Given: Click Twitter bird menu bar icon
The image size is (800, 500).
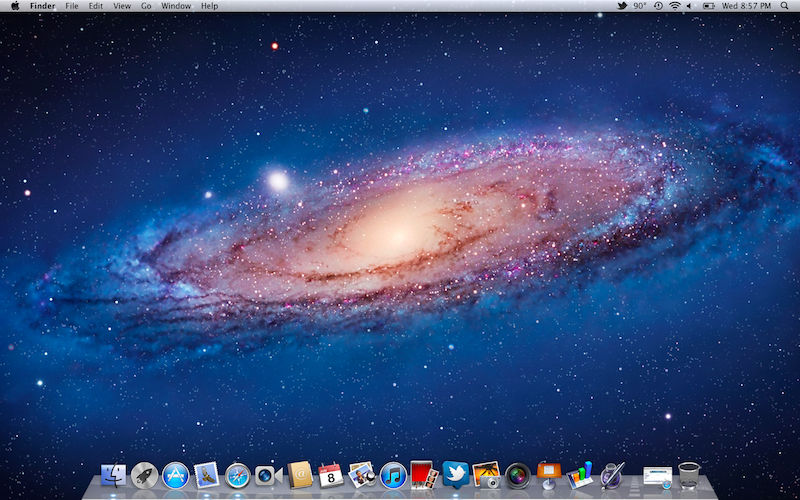Looking at the screenshot, I should [x=622, y=6].
